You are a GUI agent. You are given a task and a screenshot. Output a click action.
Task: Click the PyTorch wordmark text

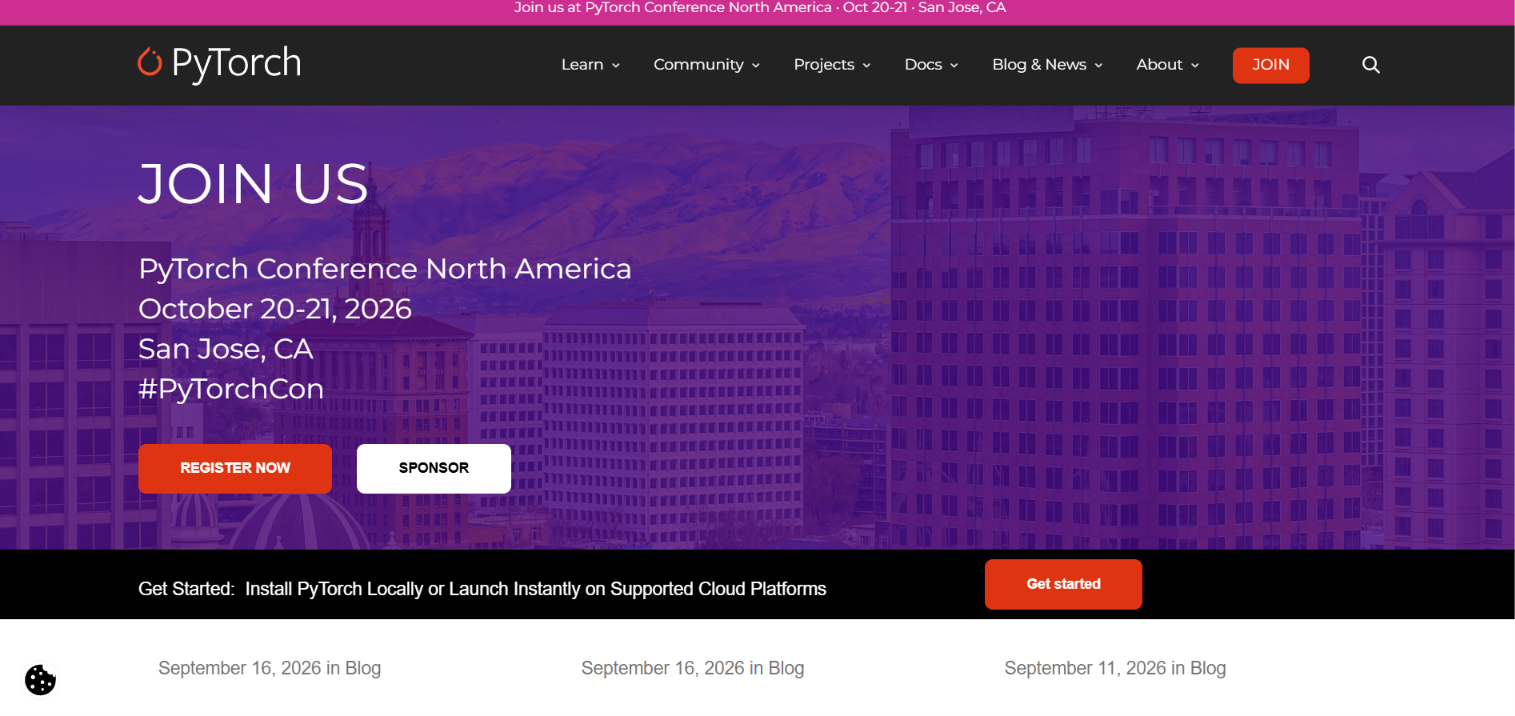(236, 63)
